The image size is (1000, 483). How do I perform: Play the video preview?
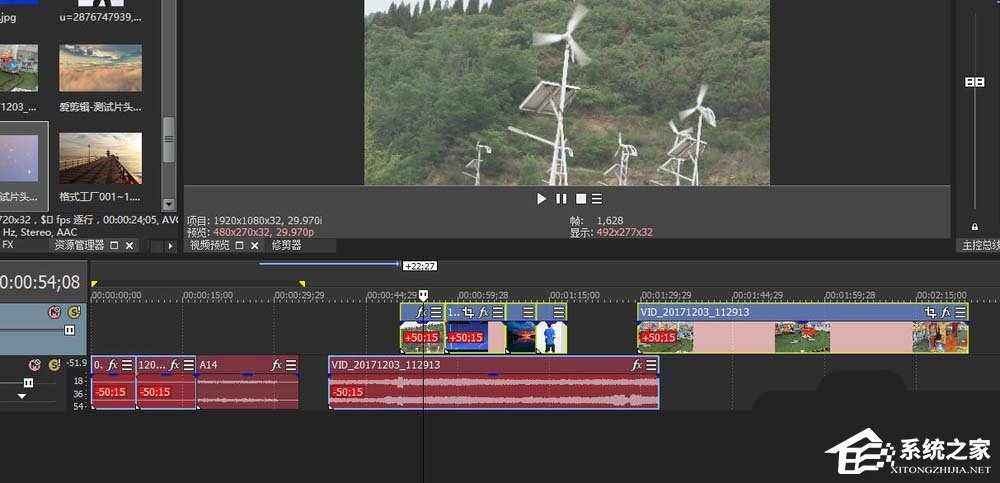coord(542,199)
